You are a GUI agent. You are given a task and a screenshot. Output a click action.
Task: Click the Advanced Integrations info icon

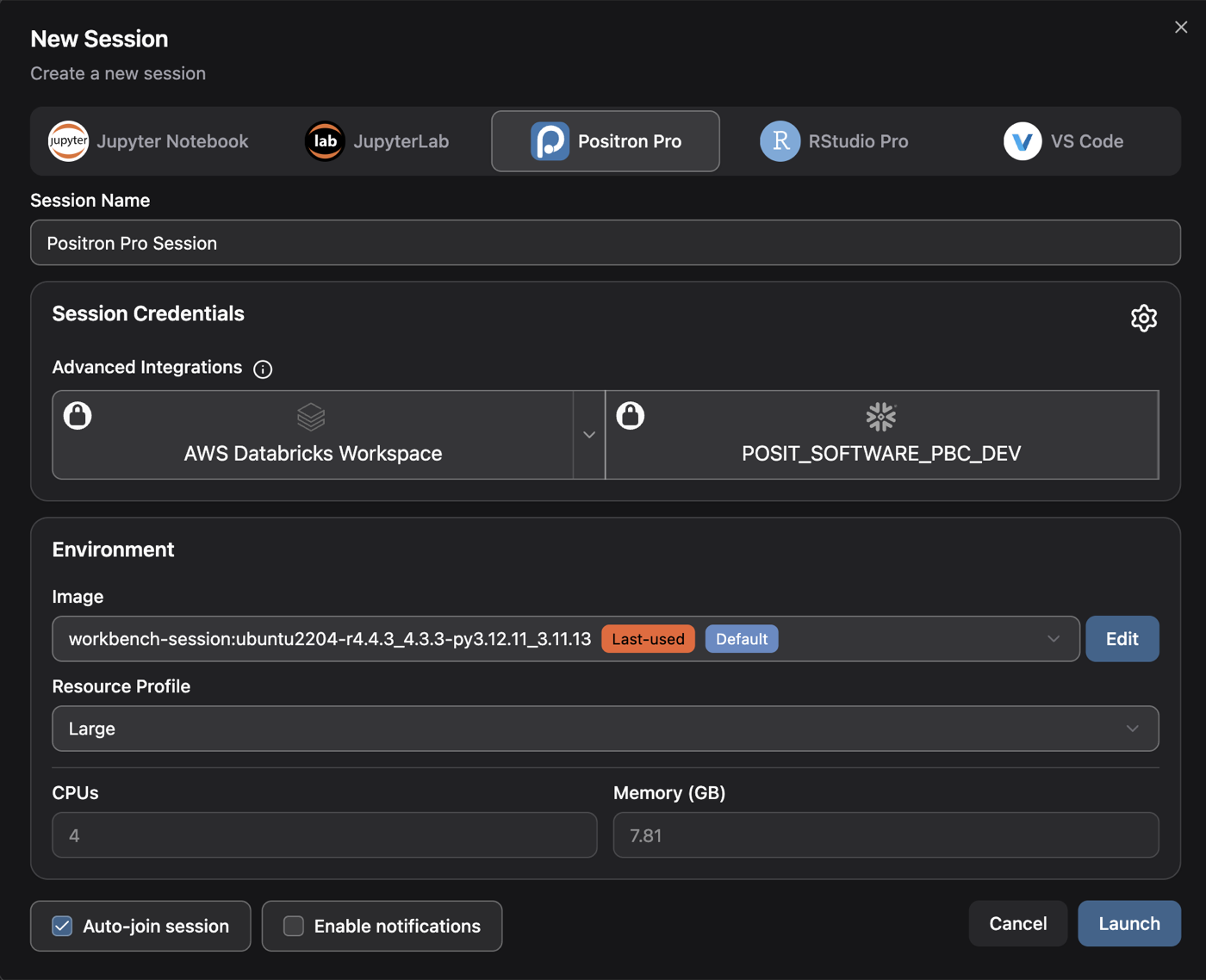[263, 369]
